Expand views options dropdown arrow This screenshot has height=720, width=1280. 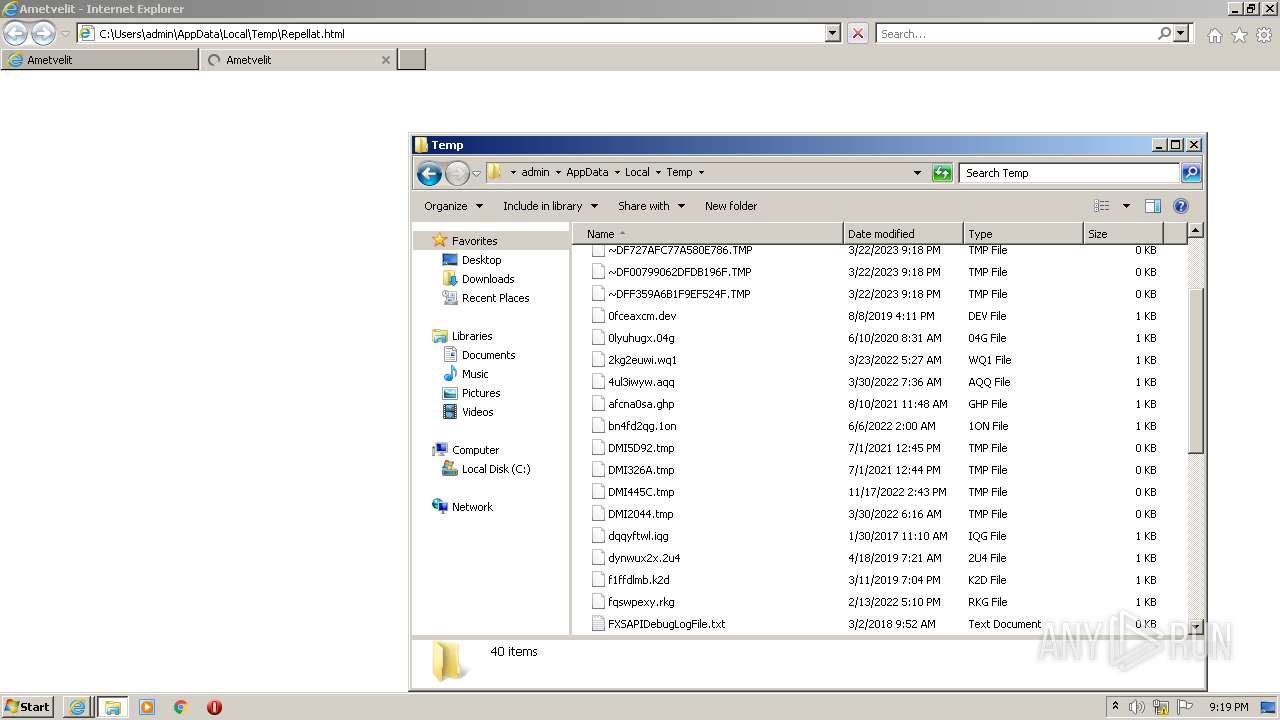[x=1126, y=206]
